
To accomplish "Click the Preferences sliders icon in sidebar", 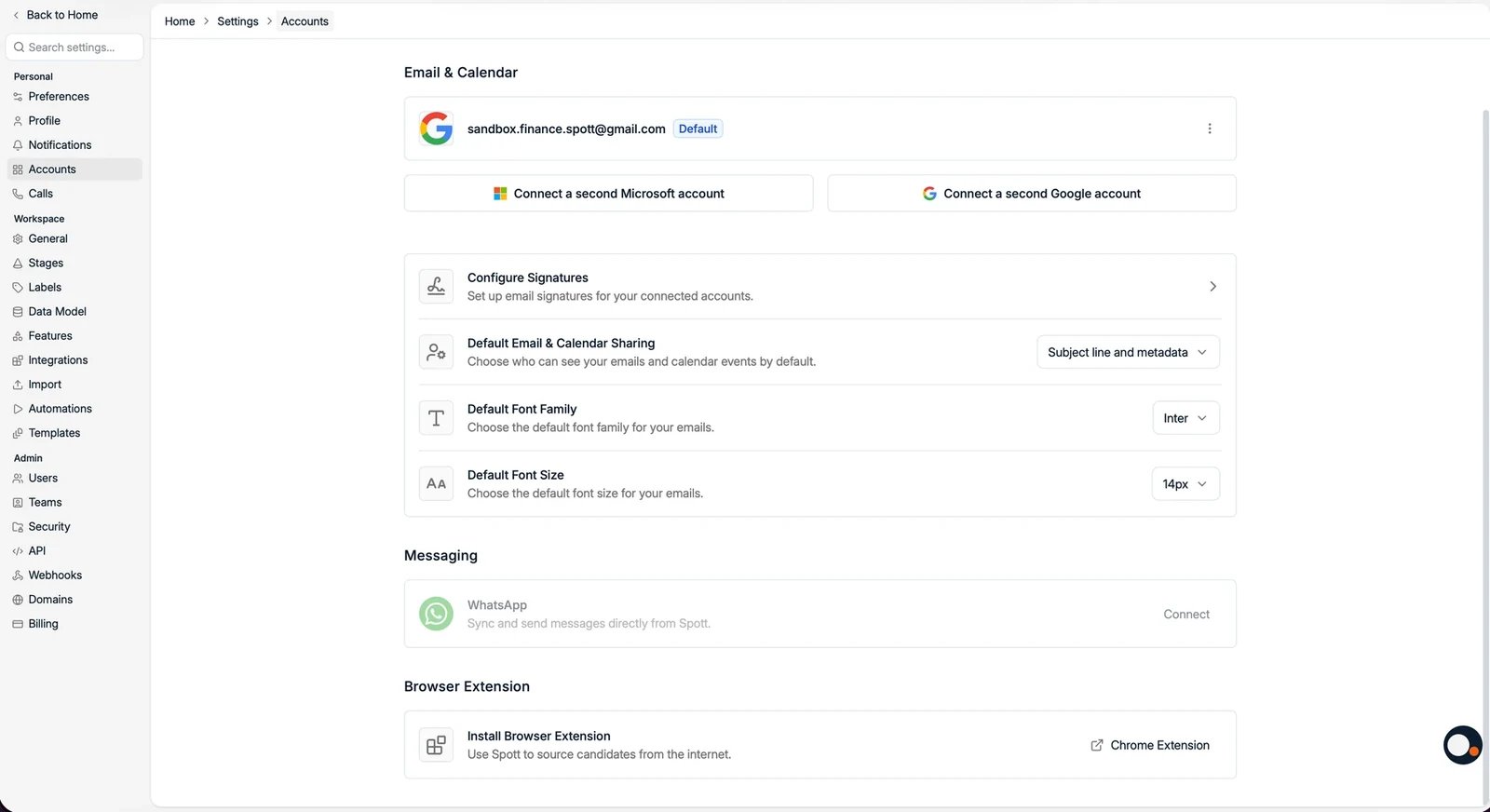I will click(x=18, y=97).
